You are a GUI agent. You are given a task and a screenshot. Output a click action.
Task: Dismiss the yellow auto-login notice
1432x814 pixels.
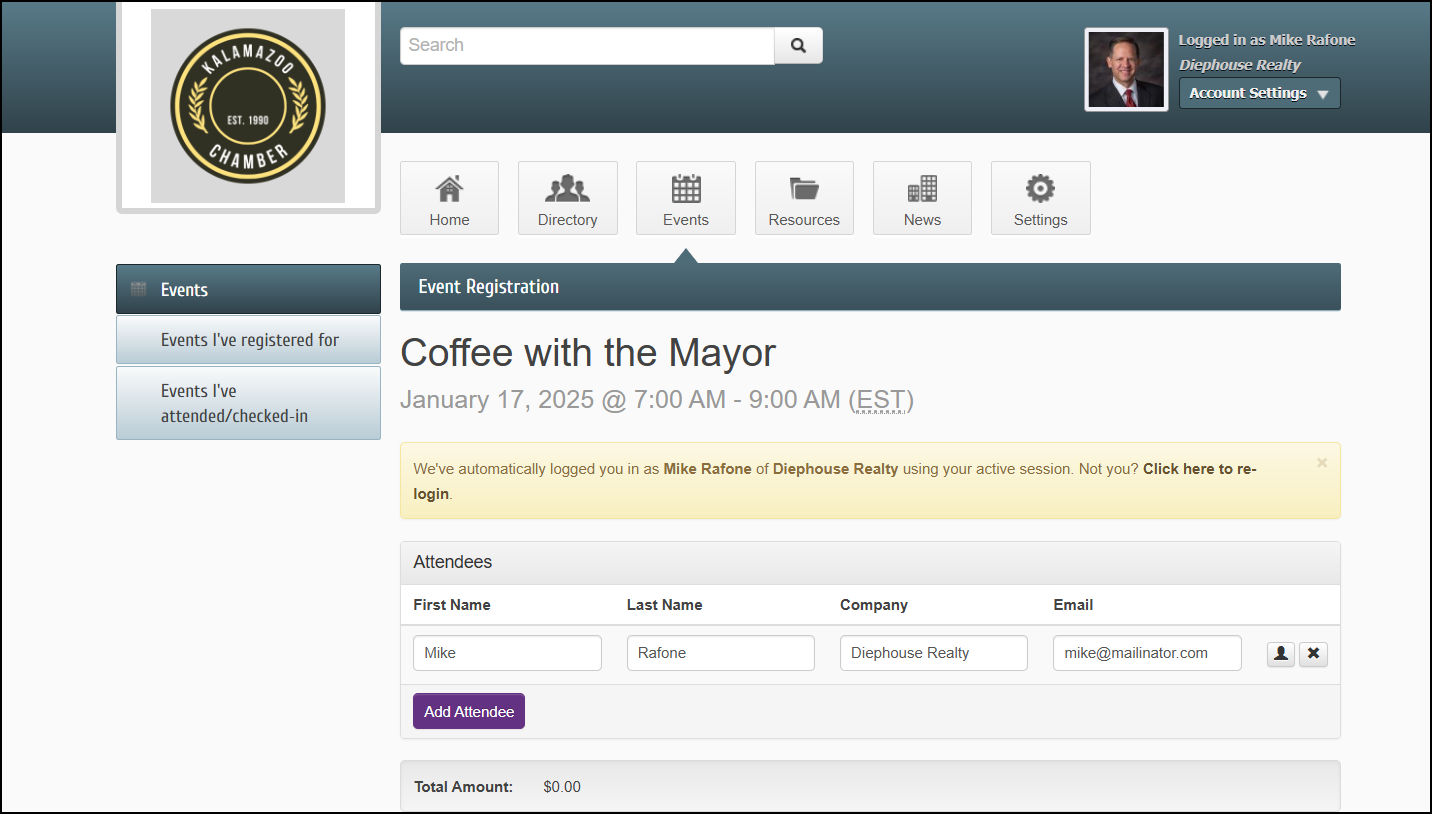[x=1321, y=463]
